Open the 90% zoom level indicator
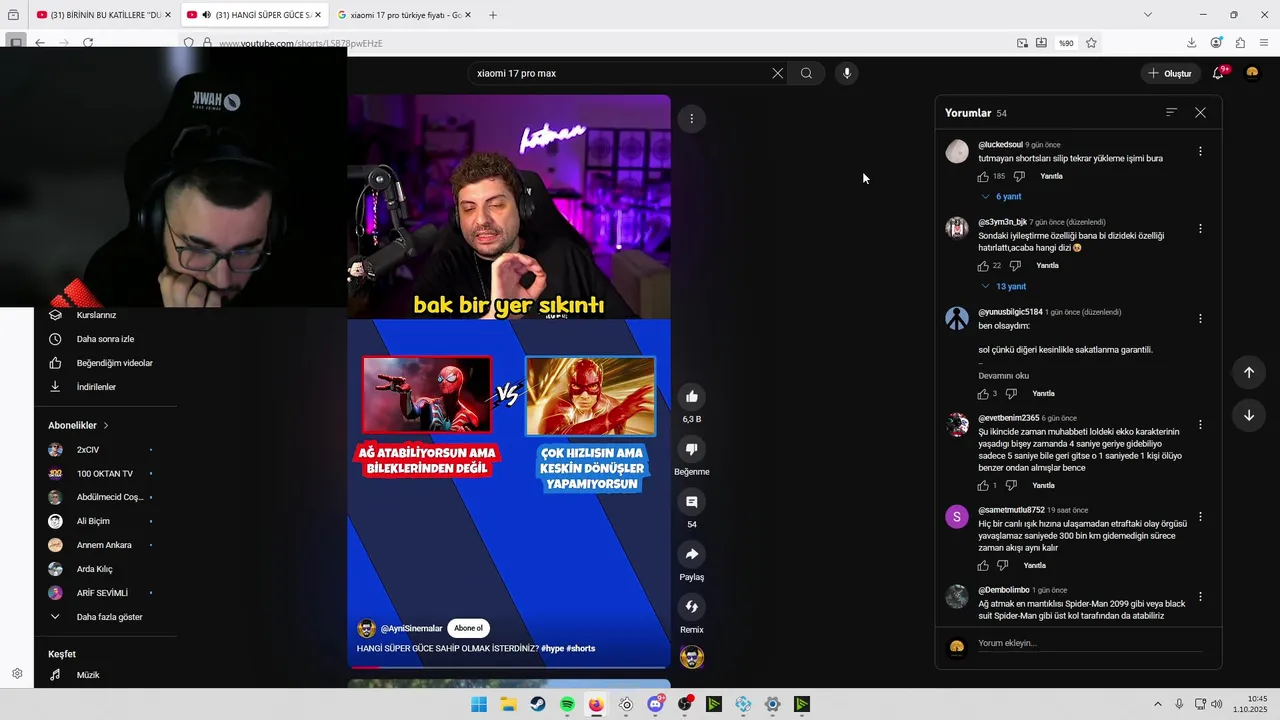 pos(1066,43)
